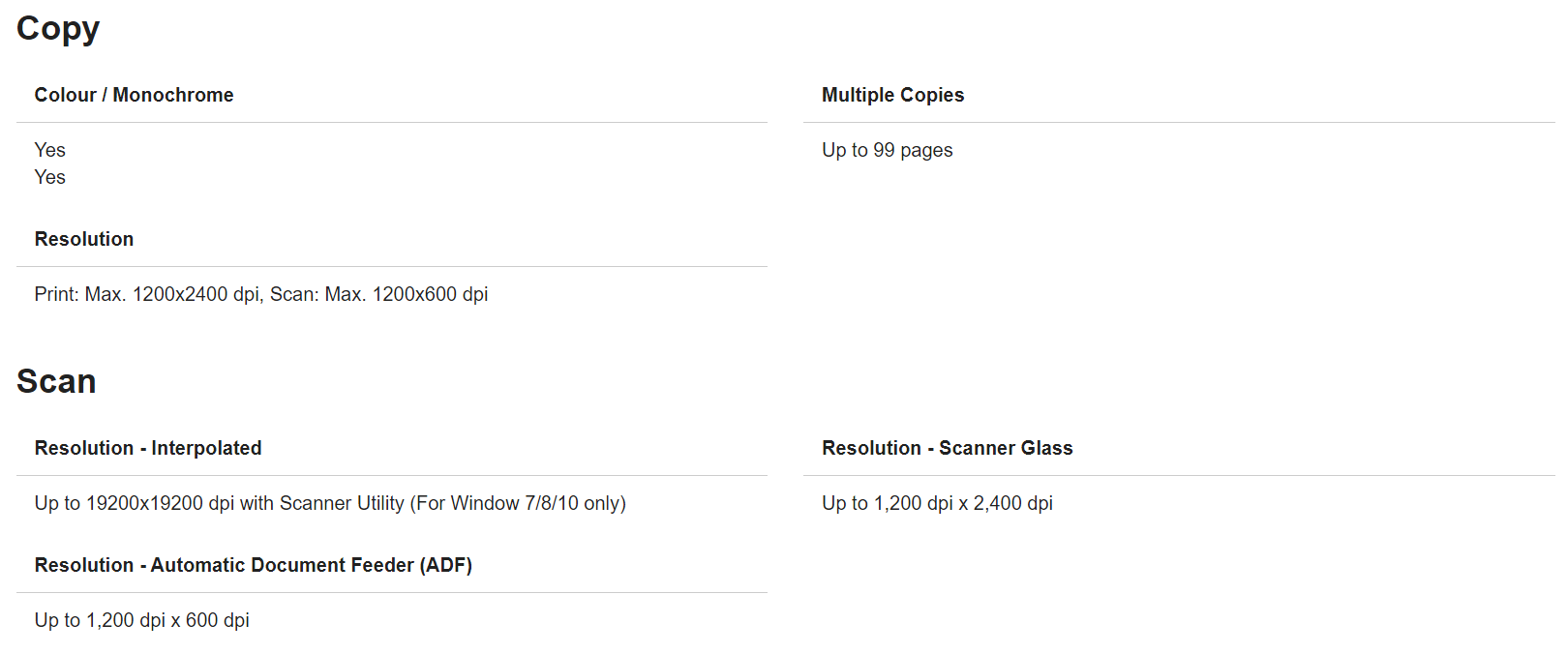
Task: Click the Copy section heading
Action: click(58, 29)
